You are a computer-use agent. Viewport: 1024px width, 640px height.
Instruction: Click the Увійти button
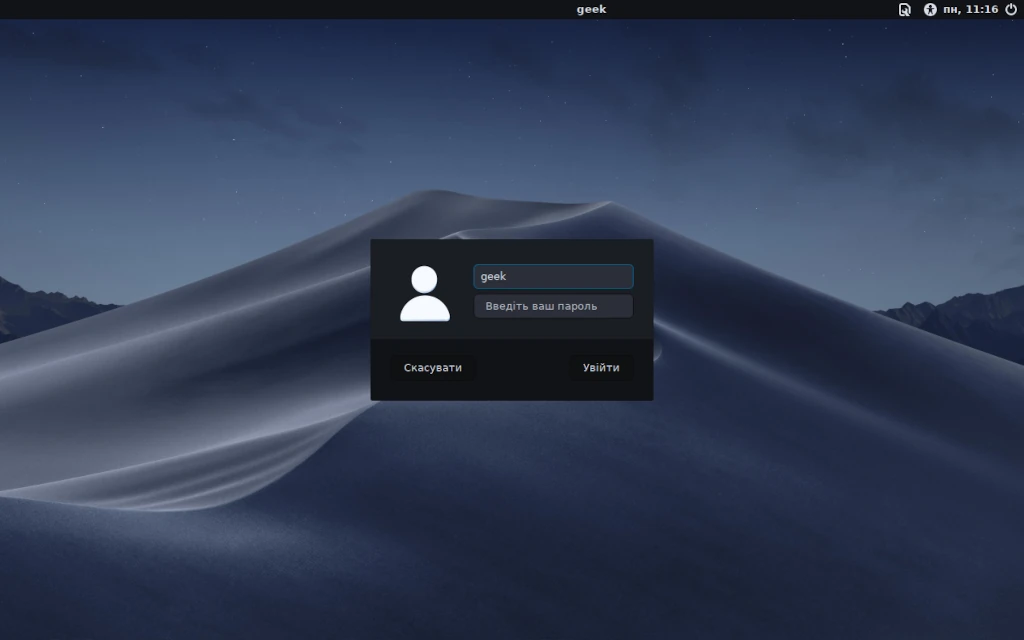601,368
